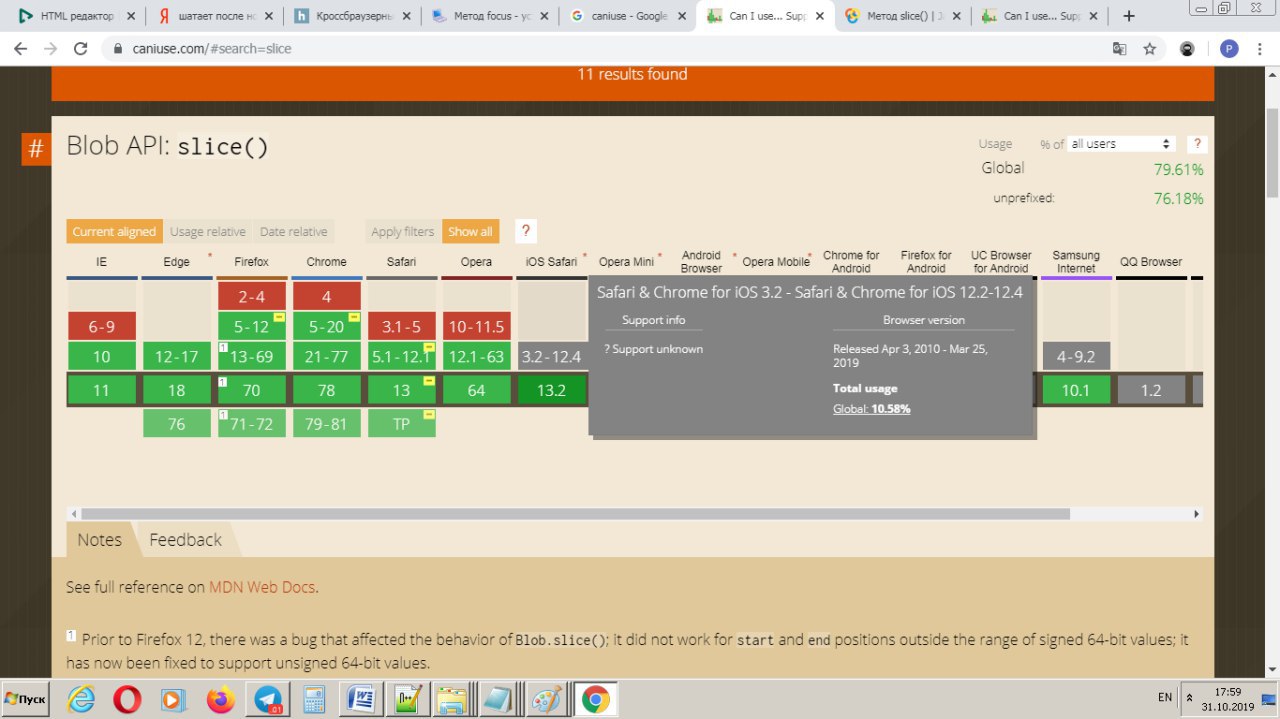Open the translate page icon
The image size is (1280, 719).
pos(1120,48)
